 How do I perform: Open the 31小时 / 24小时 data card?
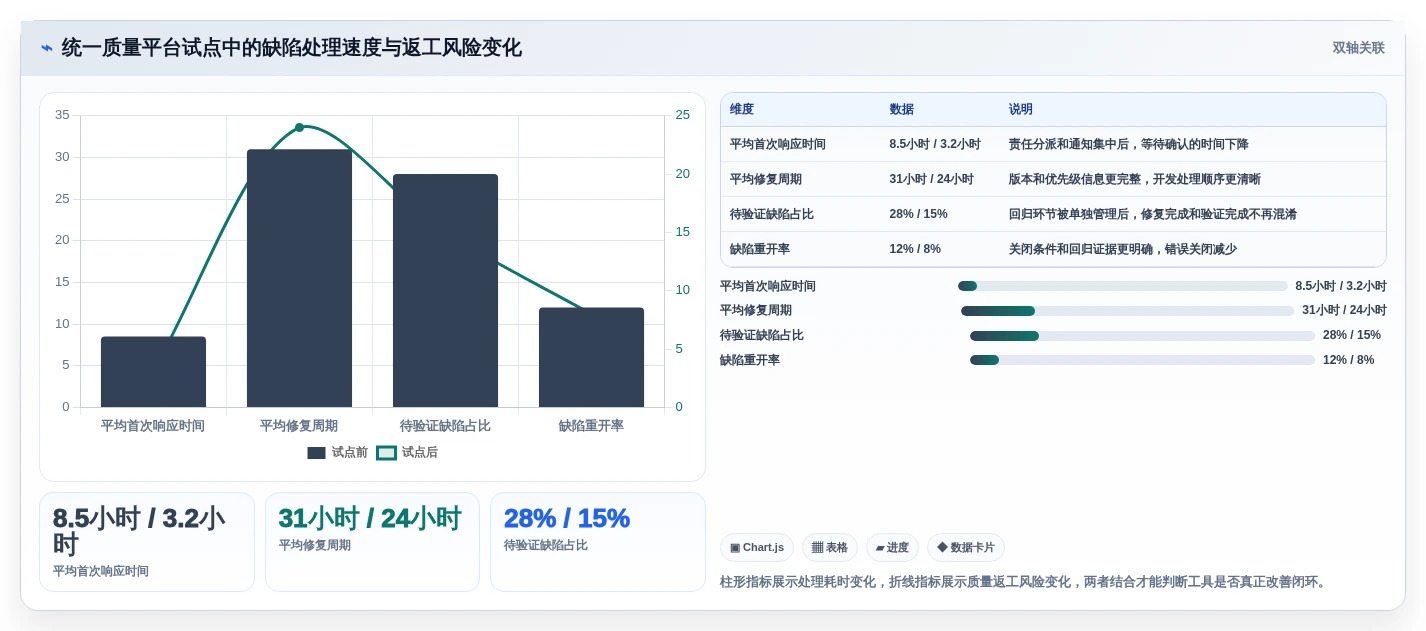(x=372, y=542)
